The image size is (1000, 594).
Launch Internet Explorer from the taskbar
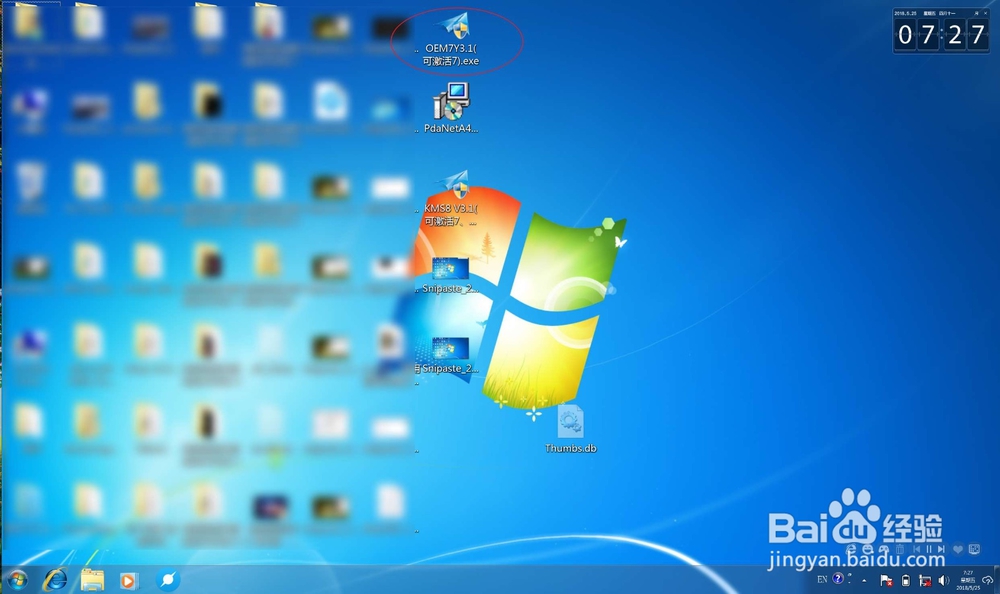tap(55, 579)
